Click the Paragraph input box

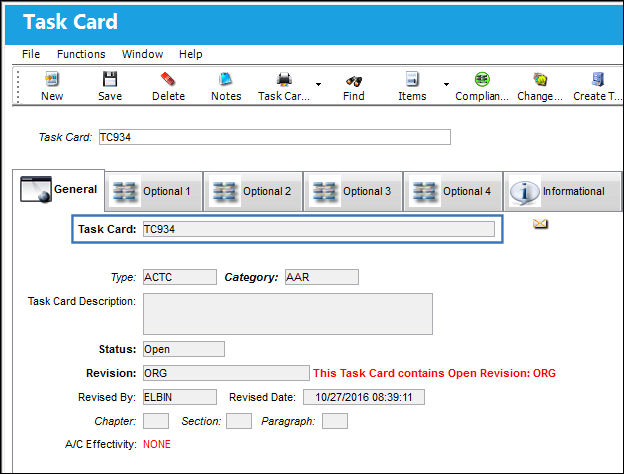[335, 421]
